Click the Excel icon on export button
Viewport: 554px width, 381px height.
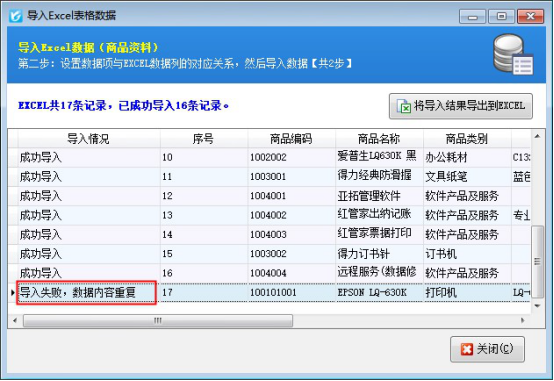click(403, 106)
